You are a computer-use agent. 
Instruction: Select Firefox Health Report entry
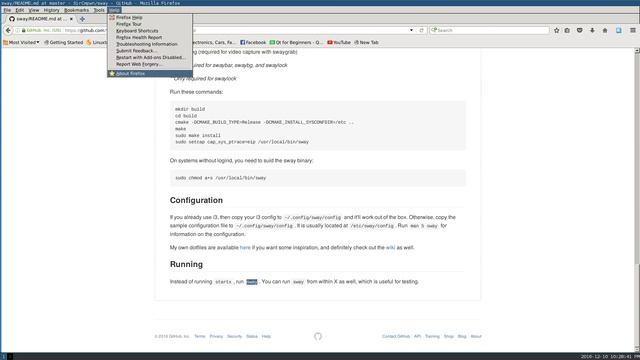pyautogui.click(x=150, y=37)
